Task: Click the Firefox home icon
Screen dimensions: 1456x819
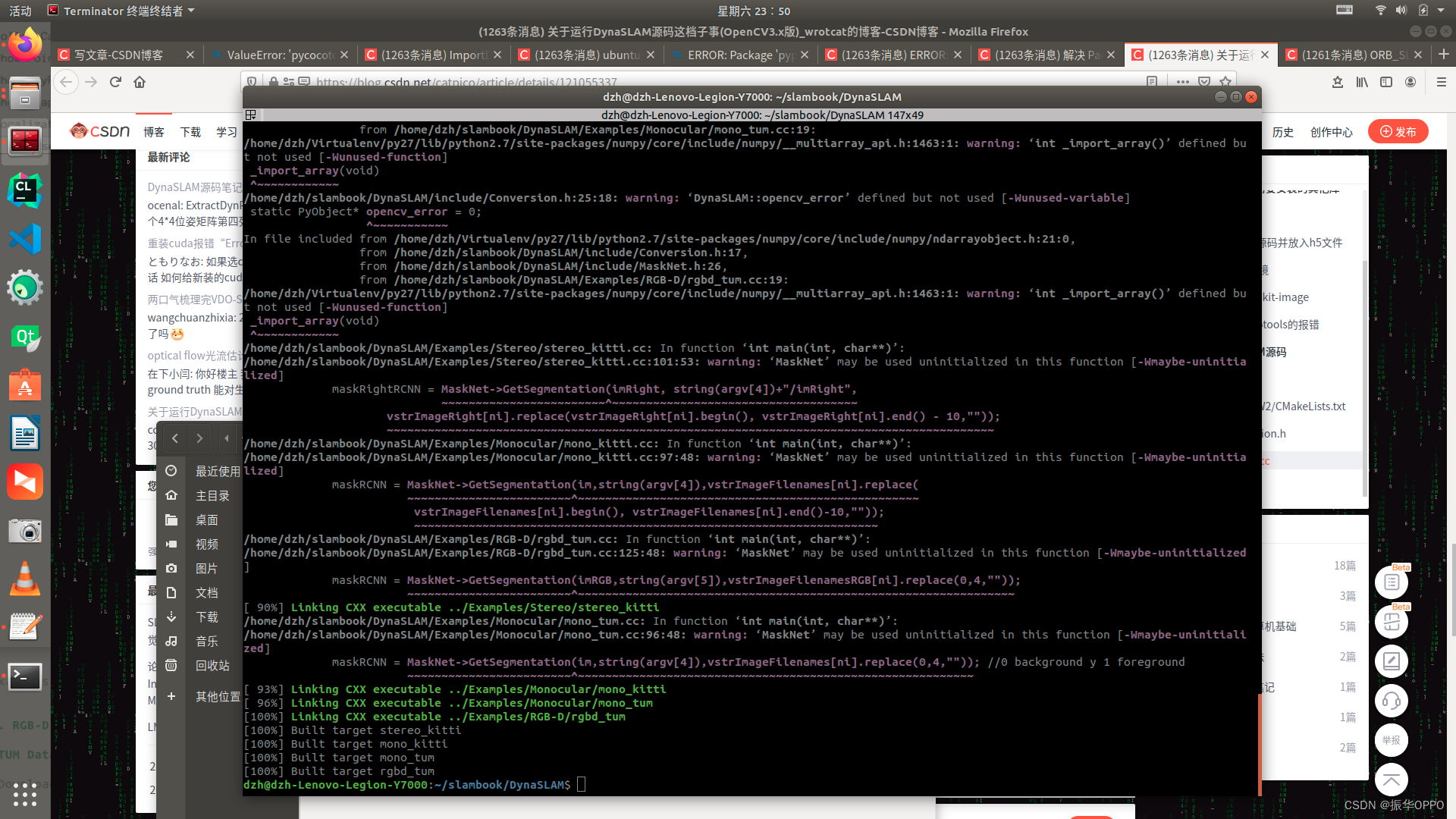Action: (140, 82)
